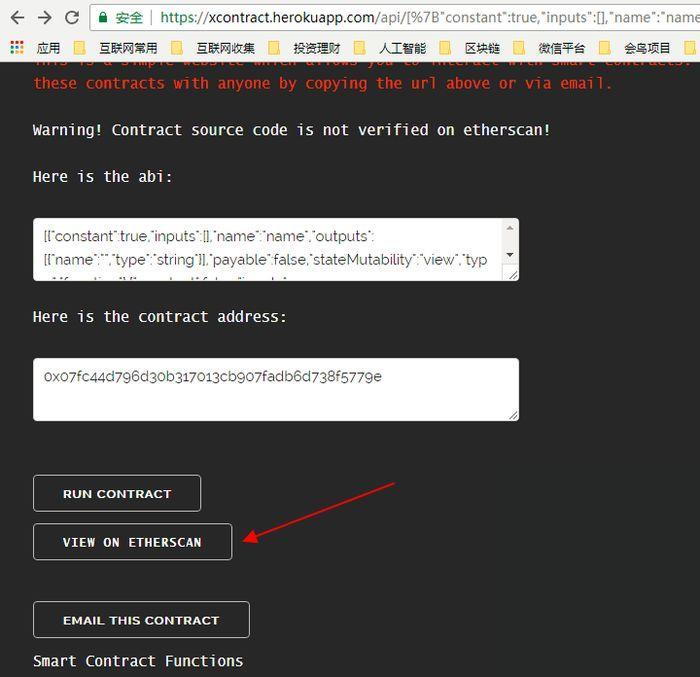Go forward using the browser forward arrow
700x677 pixels.
pos(45,18)
